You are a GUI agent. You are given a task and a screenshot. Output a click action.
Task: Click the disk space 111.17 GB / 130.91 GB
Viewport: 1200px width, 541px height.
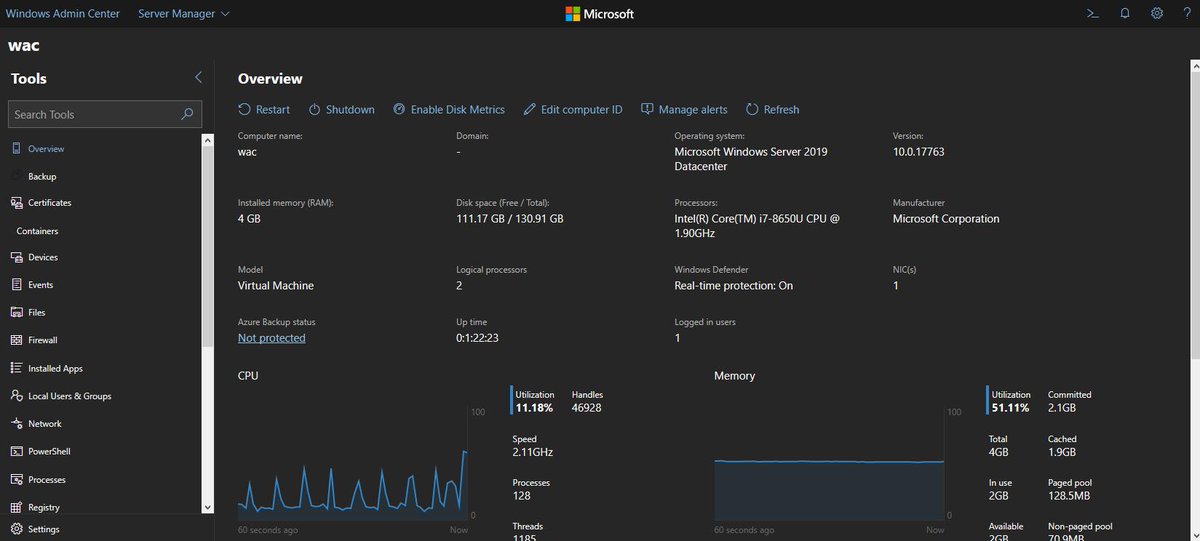(x=510, y=218)
